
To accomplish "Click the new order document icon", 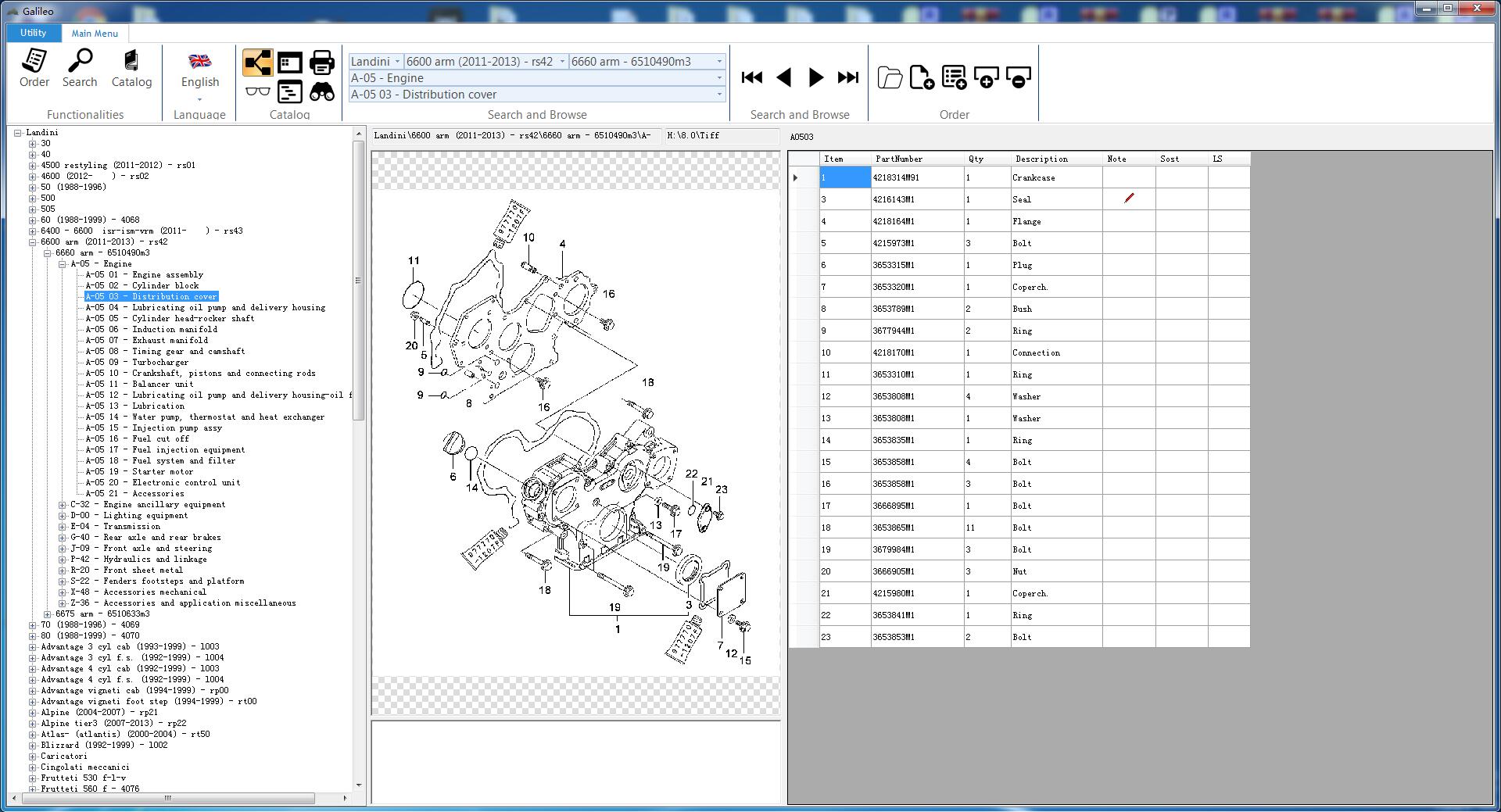I will tap(922, 77).
